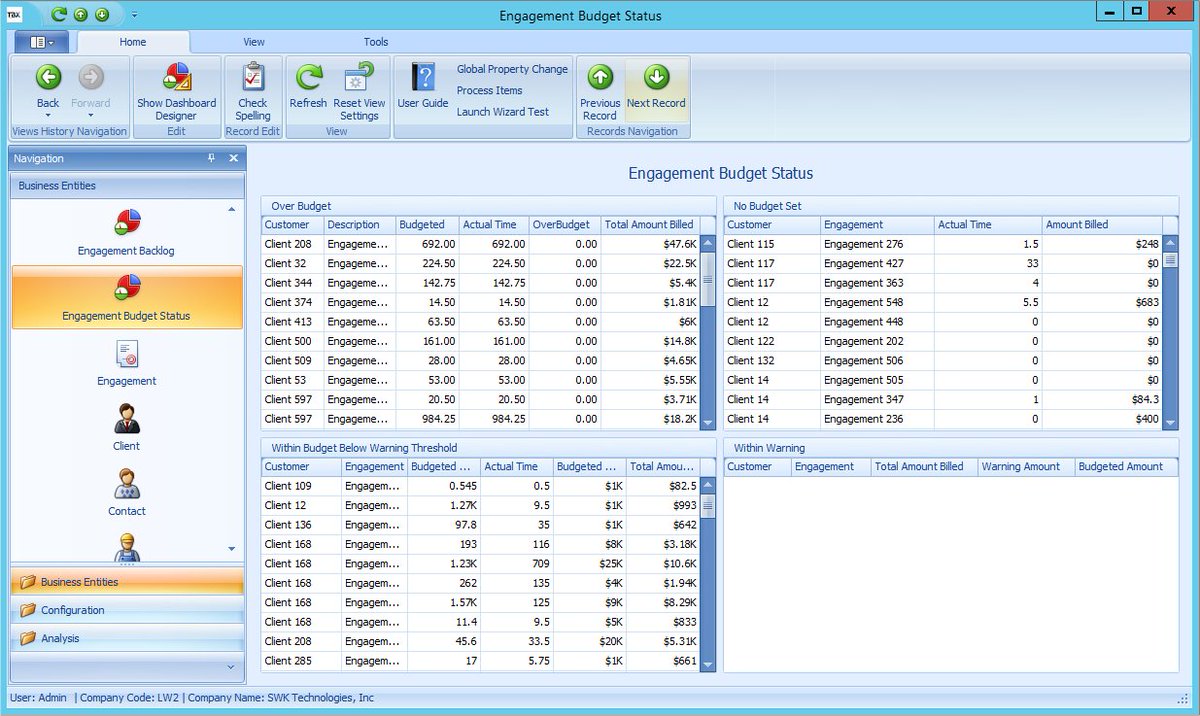Sort Within Warning by Warning Amount
1200x716 pixels.
tap(1026, 467)
